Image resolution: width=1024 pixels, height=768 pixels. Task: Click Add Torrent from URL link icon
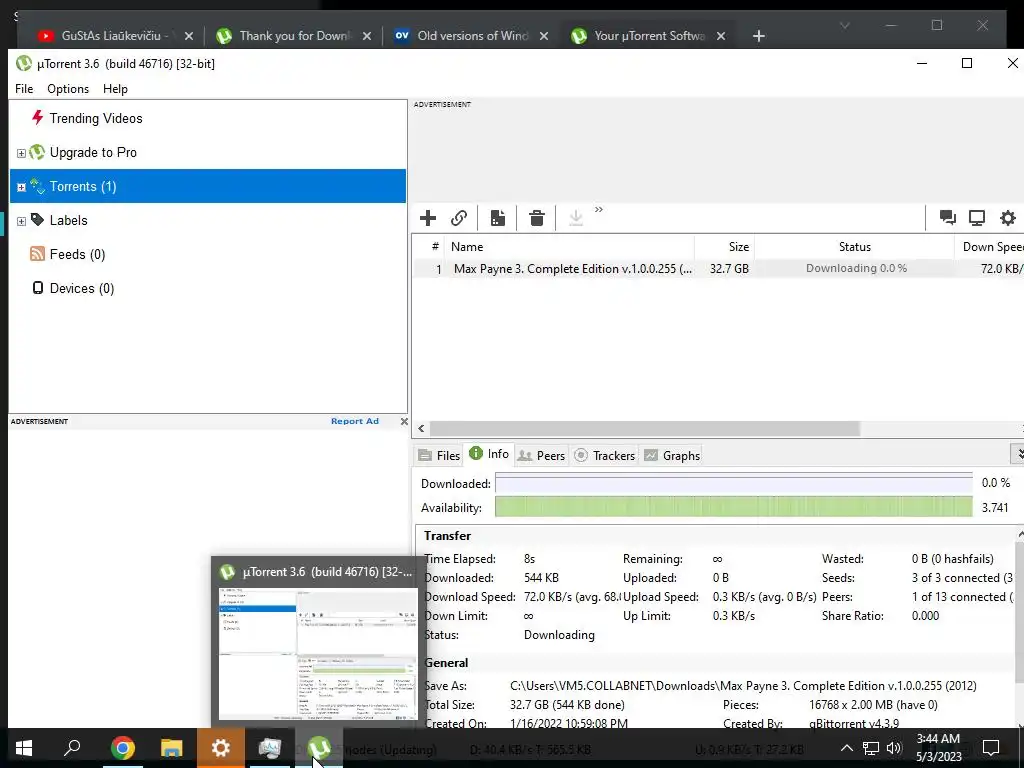coord(459,217)
